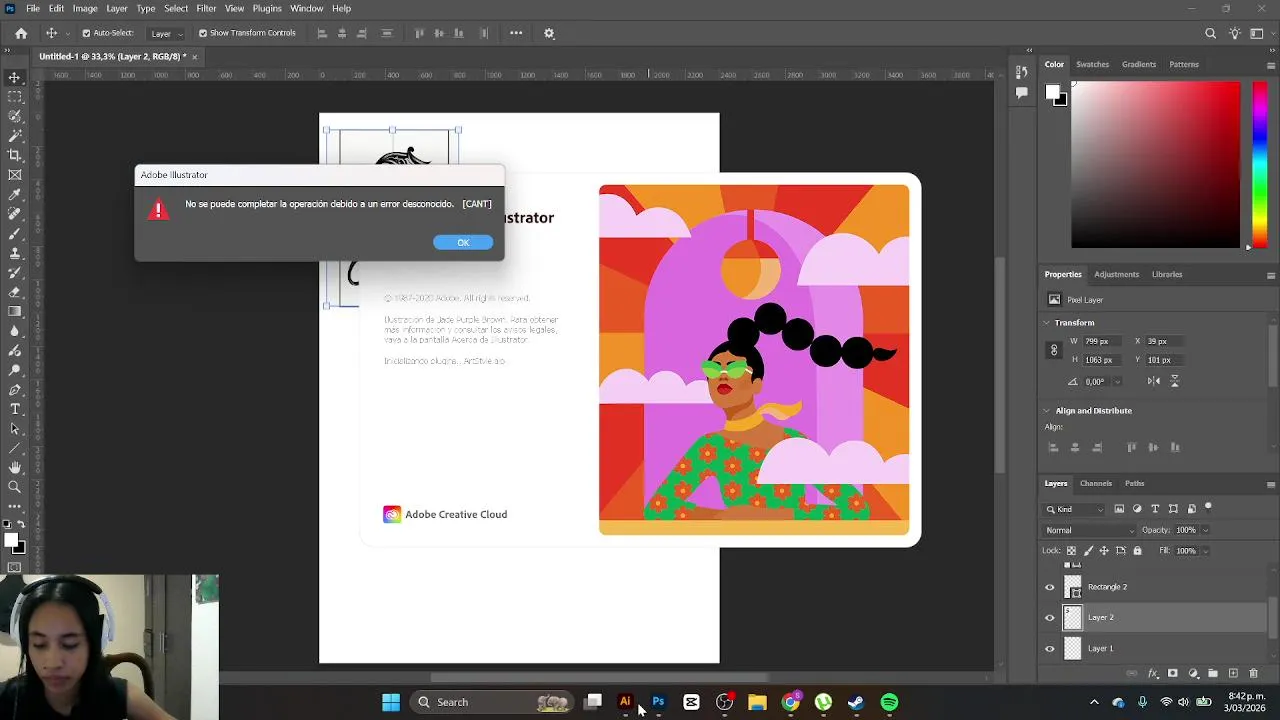Select the Clone Stamp tool

point(14,253)
